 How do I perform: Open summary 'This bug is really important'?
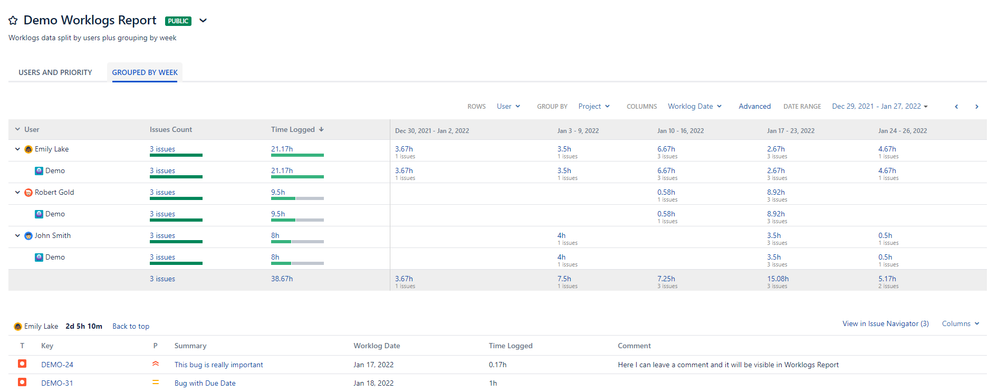click(x=218, y=365)
